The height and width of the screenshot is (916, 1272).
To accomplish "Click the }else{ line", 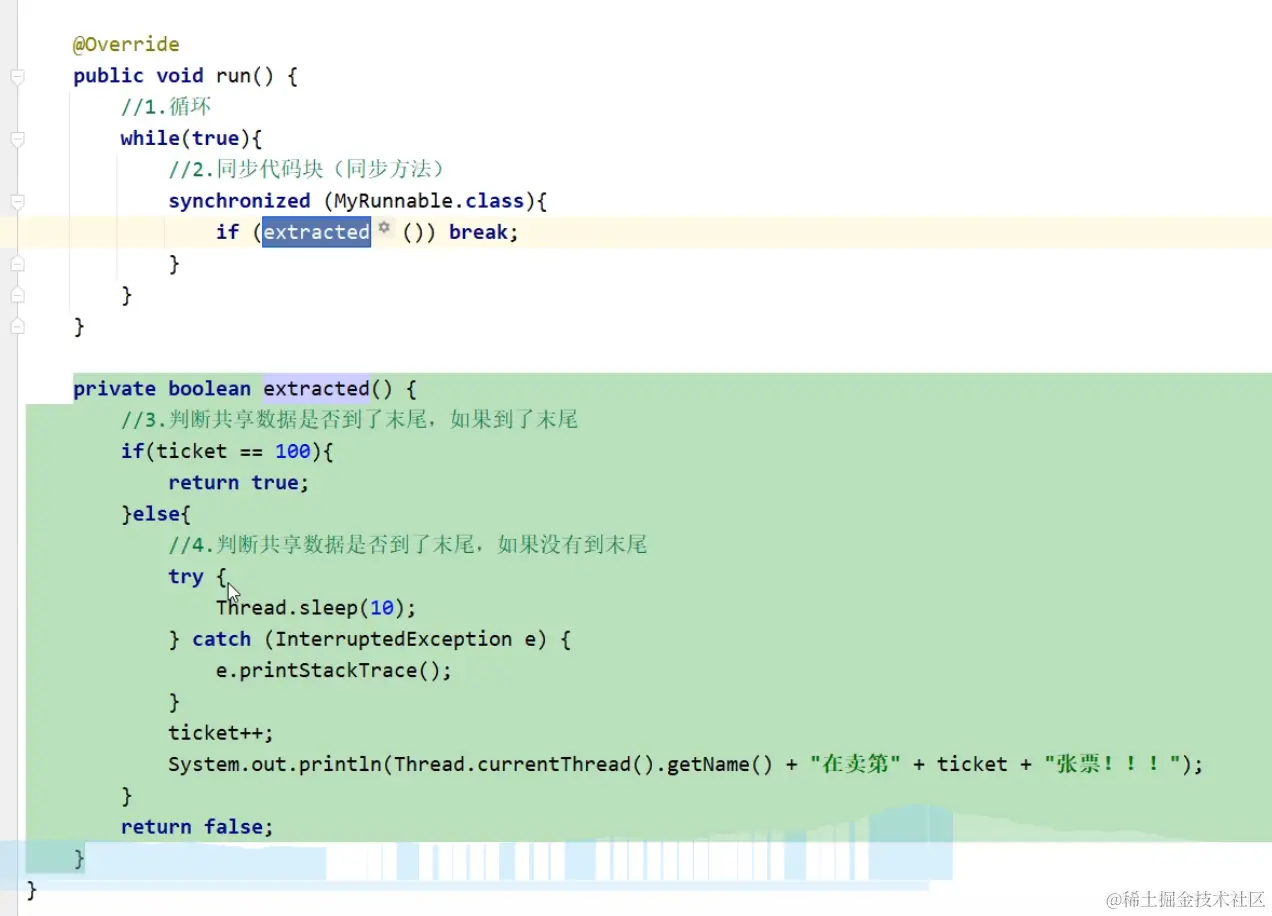I will pyautogui.click(x=155, y=514).
